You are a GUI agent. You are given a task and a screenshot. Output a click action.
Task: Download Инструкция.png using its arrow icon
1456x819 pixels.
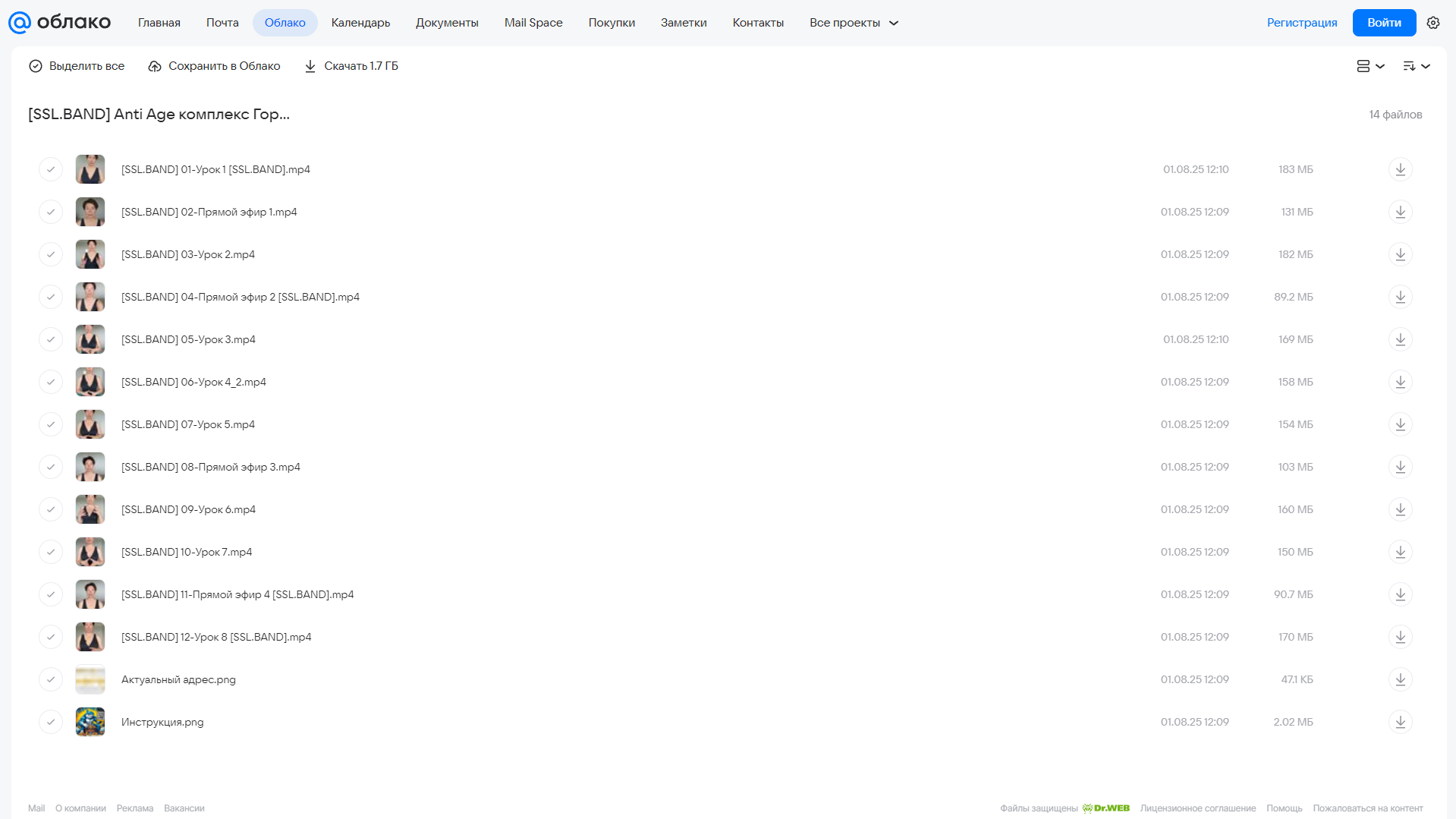click(x=1401, y=722)
